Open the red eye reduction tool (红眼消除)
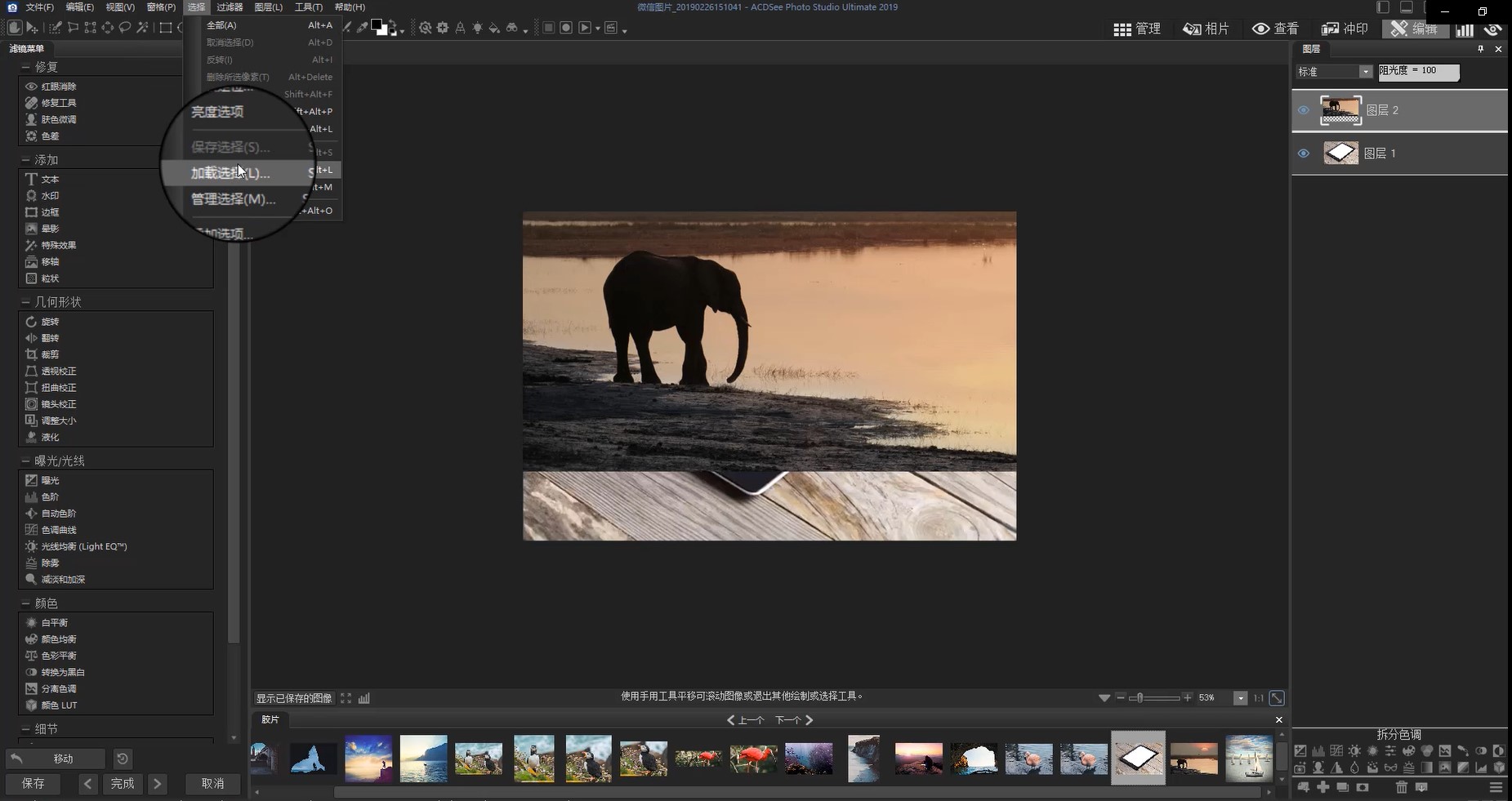The height and width of the screenshot is (801, 1512). coord(51,87)
